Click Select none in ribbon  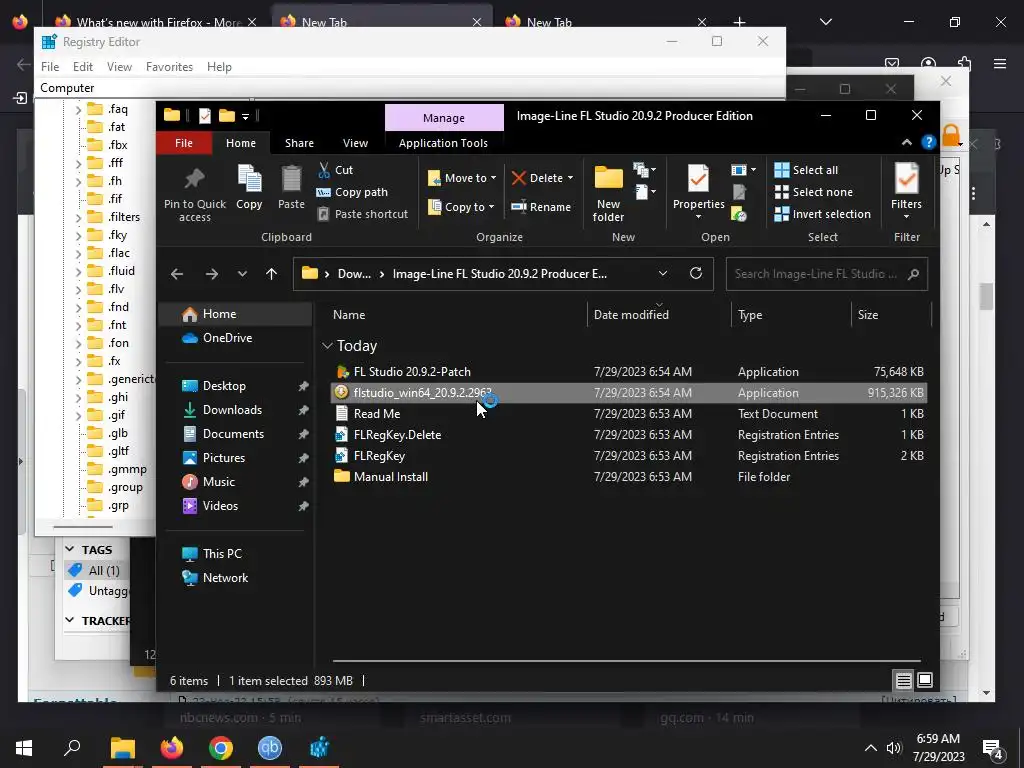[x=814, y=192]
